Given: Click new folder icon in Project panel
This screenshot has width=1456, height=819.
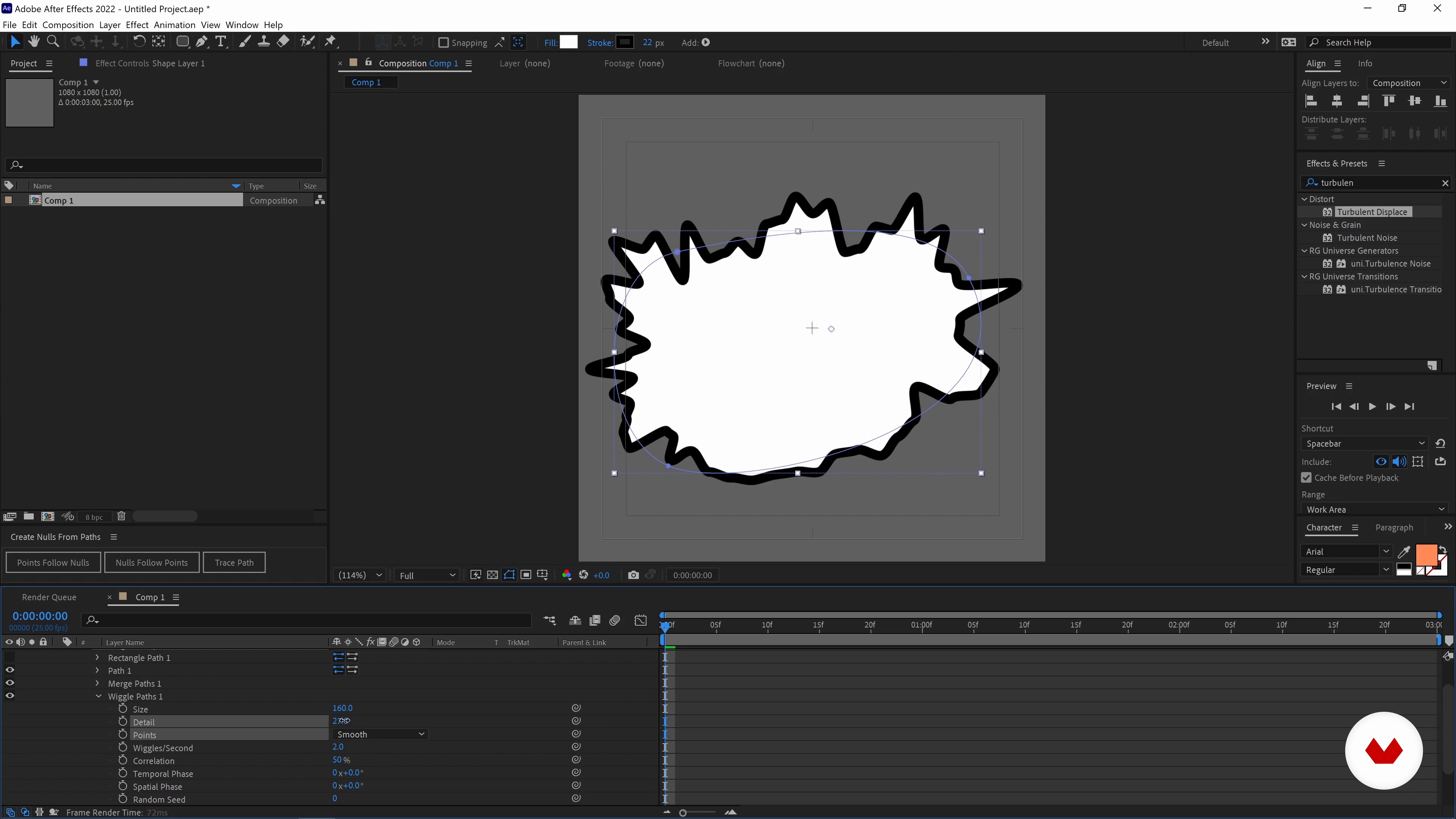Looking at the screenshot, I should click(28, 516).
